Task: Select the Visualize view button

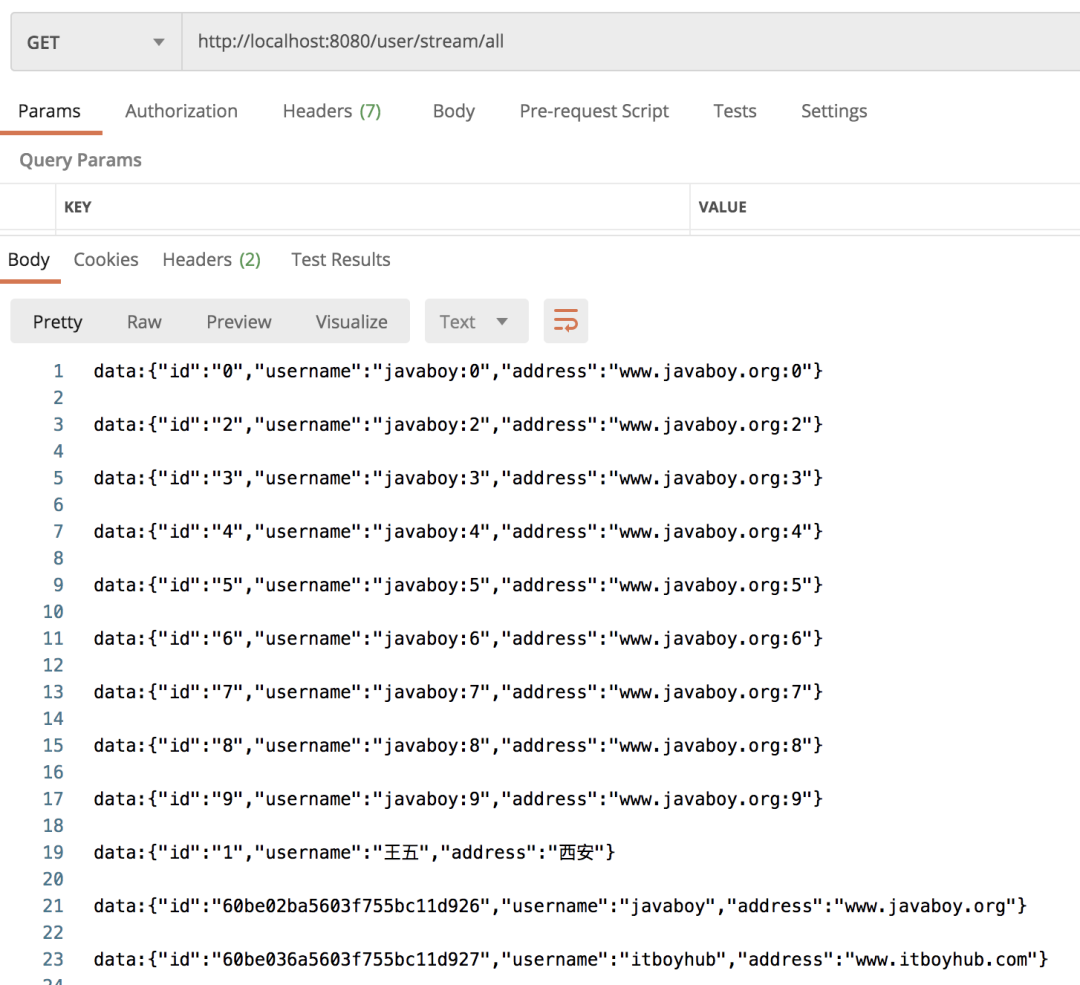Action: (x=351, y=322)
